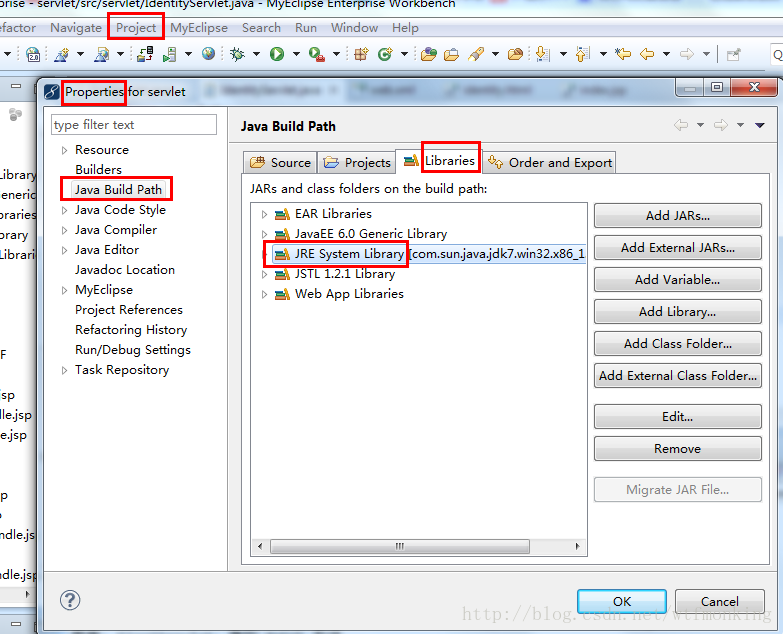Click the Search flashlight icon
This screenshot has height=634, width=783.
coord(476,54)
